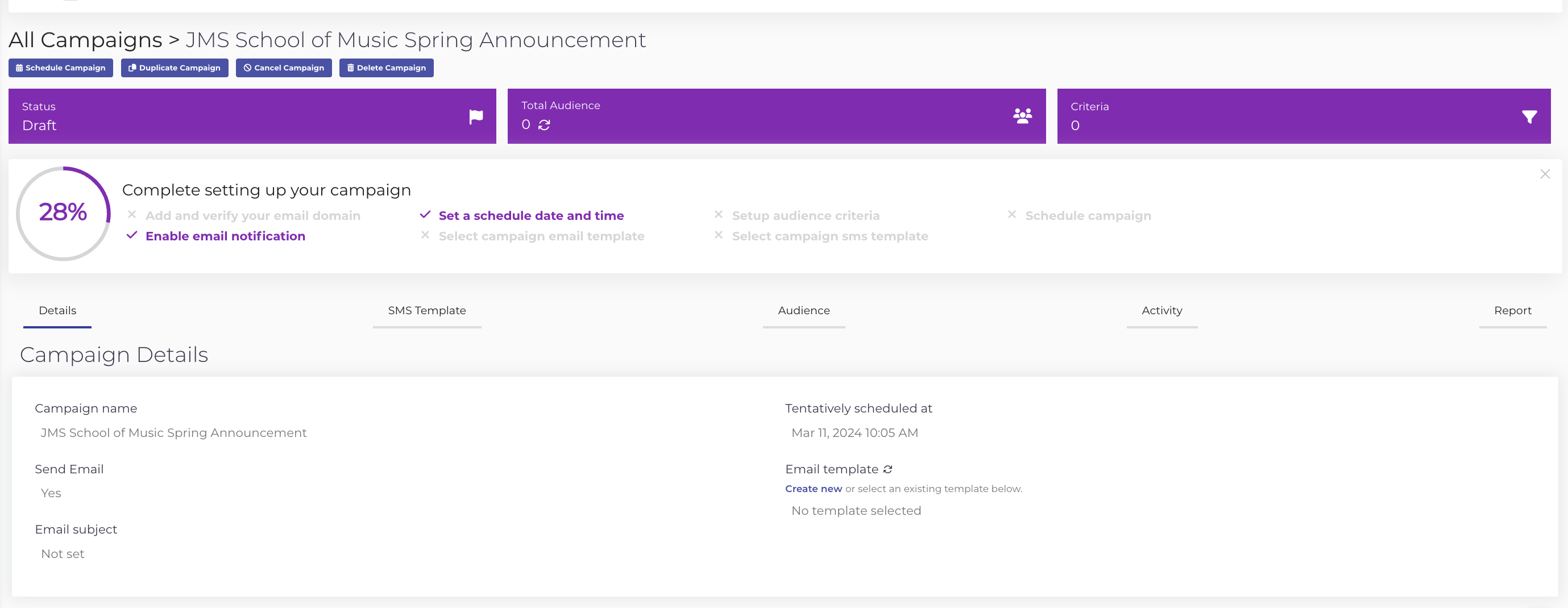Viewport: 1568px width, 608px height.
Task: Dismiss the campaign setup checklist panel
Action: pos(1545,174)
